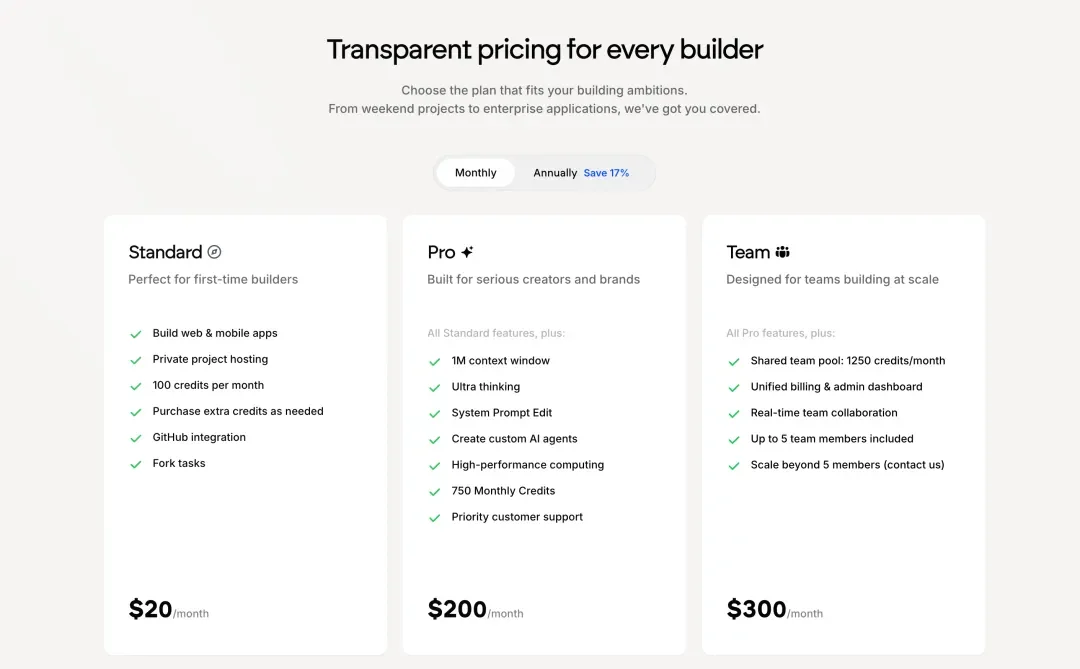This screenshot has height=669, width=1080.
Task: Select the Monthly billing option
Action: coord(475,172)
